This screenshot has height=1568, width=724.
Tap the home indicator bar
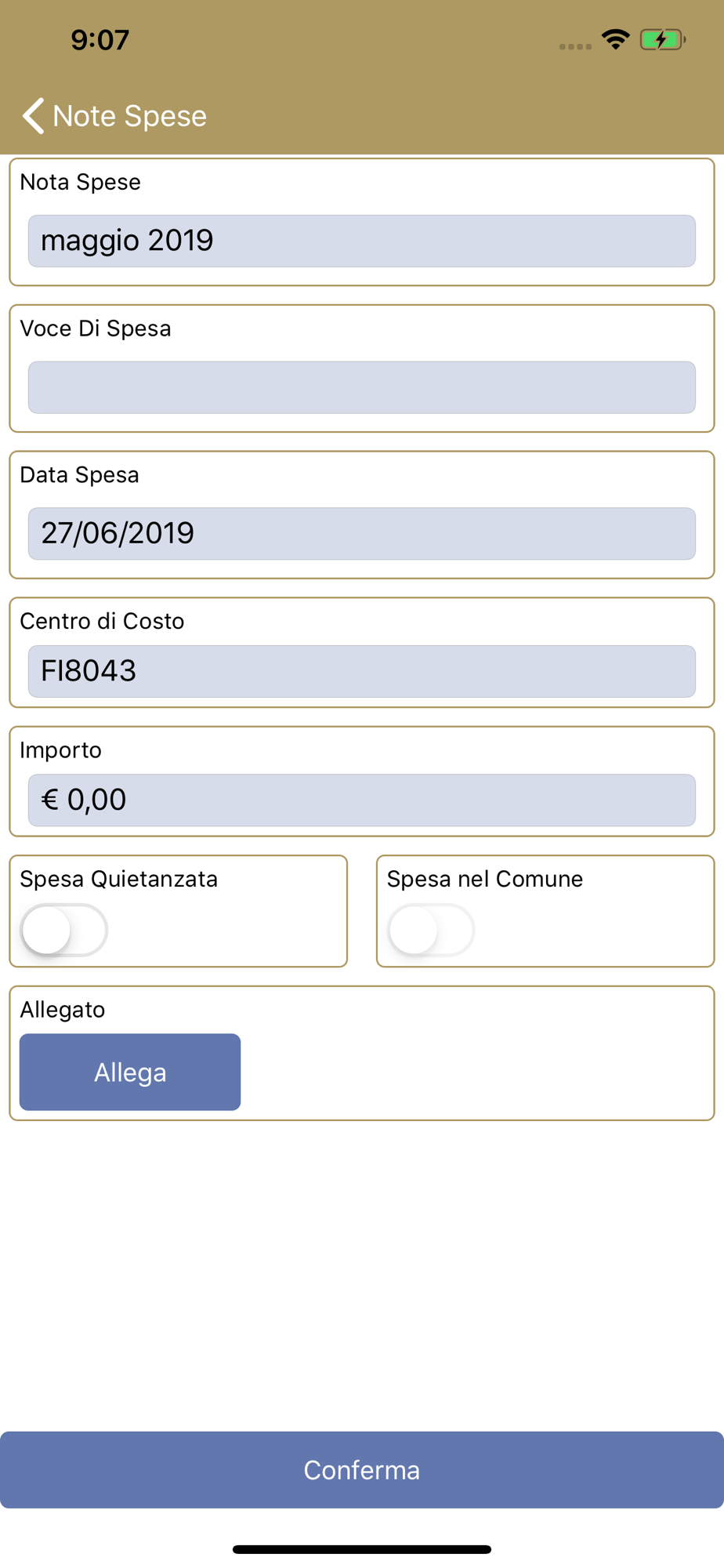(x=362, y=1549)
